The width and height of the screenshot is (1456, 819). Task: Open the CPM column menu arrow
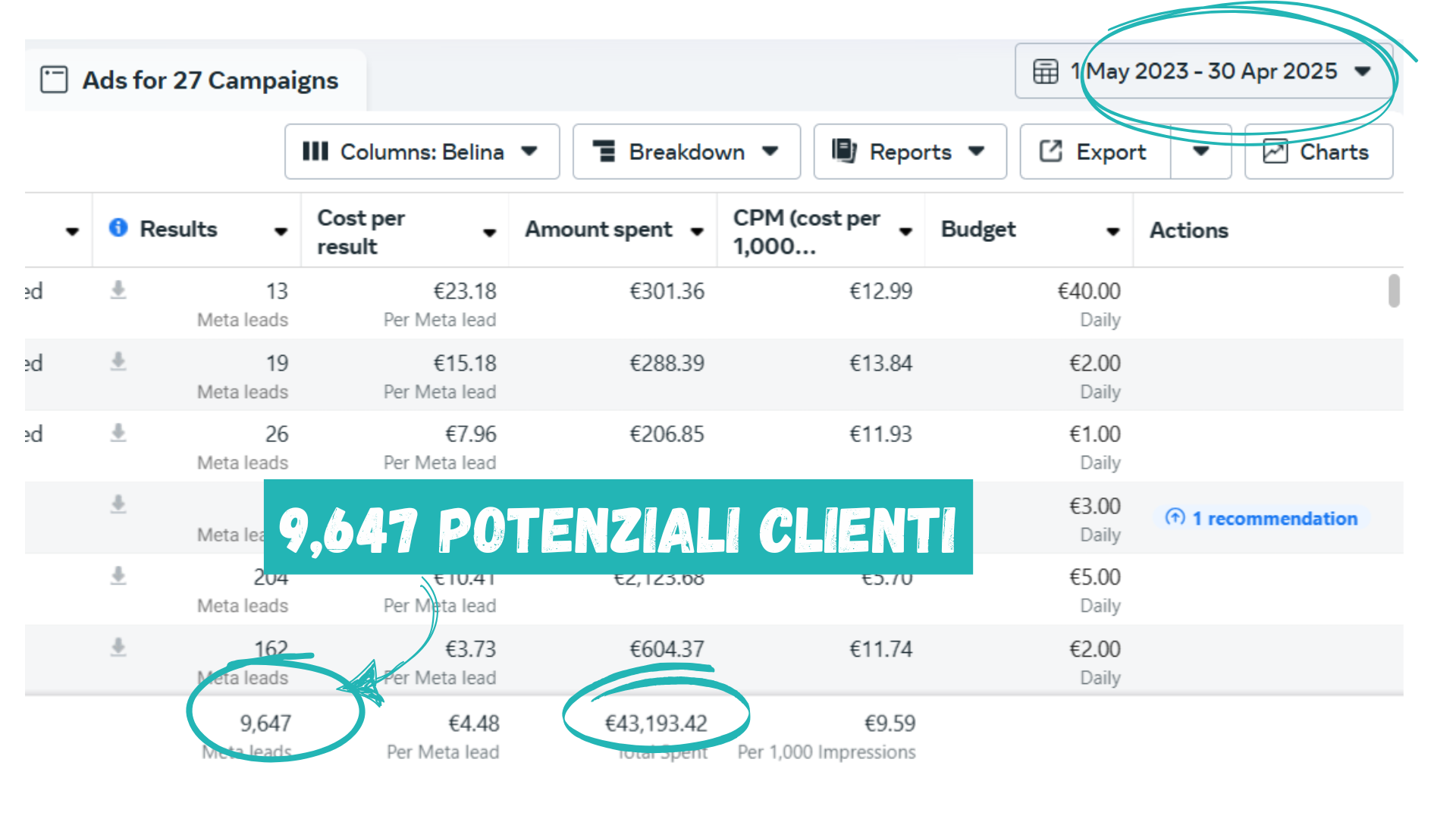tap(905, 231)
